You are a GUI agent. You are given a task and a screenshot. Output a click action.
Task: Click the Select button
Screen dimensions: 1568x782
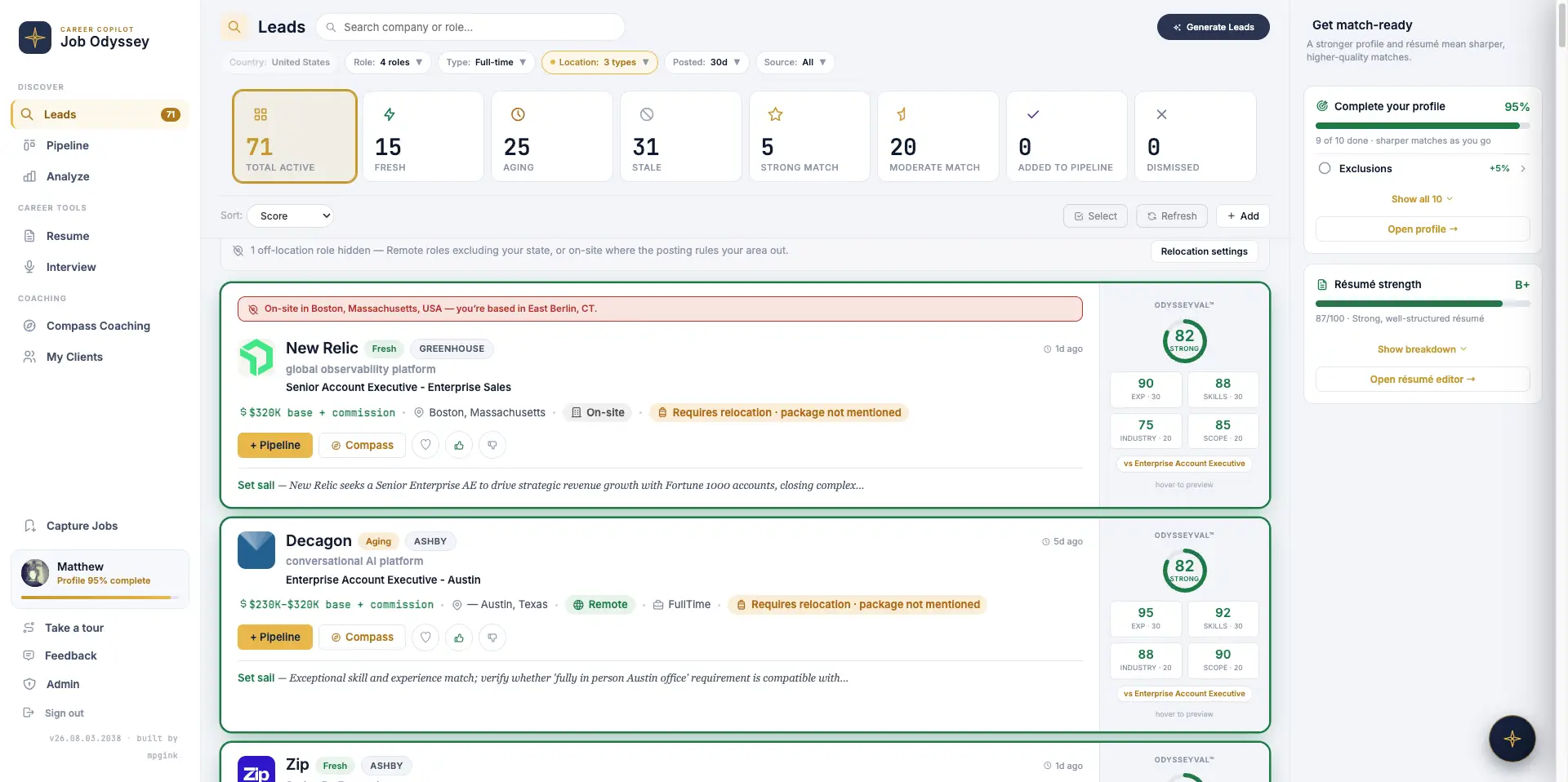pyautogui.click(x=1095, y=216)
